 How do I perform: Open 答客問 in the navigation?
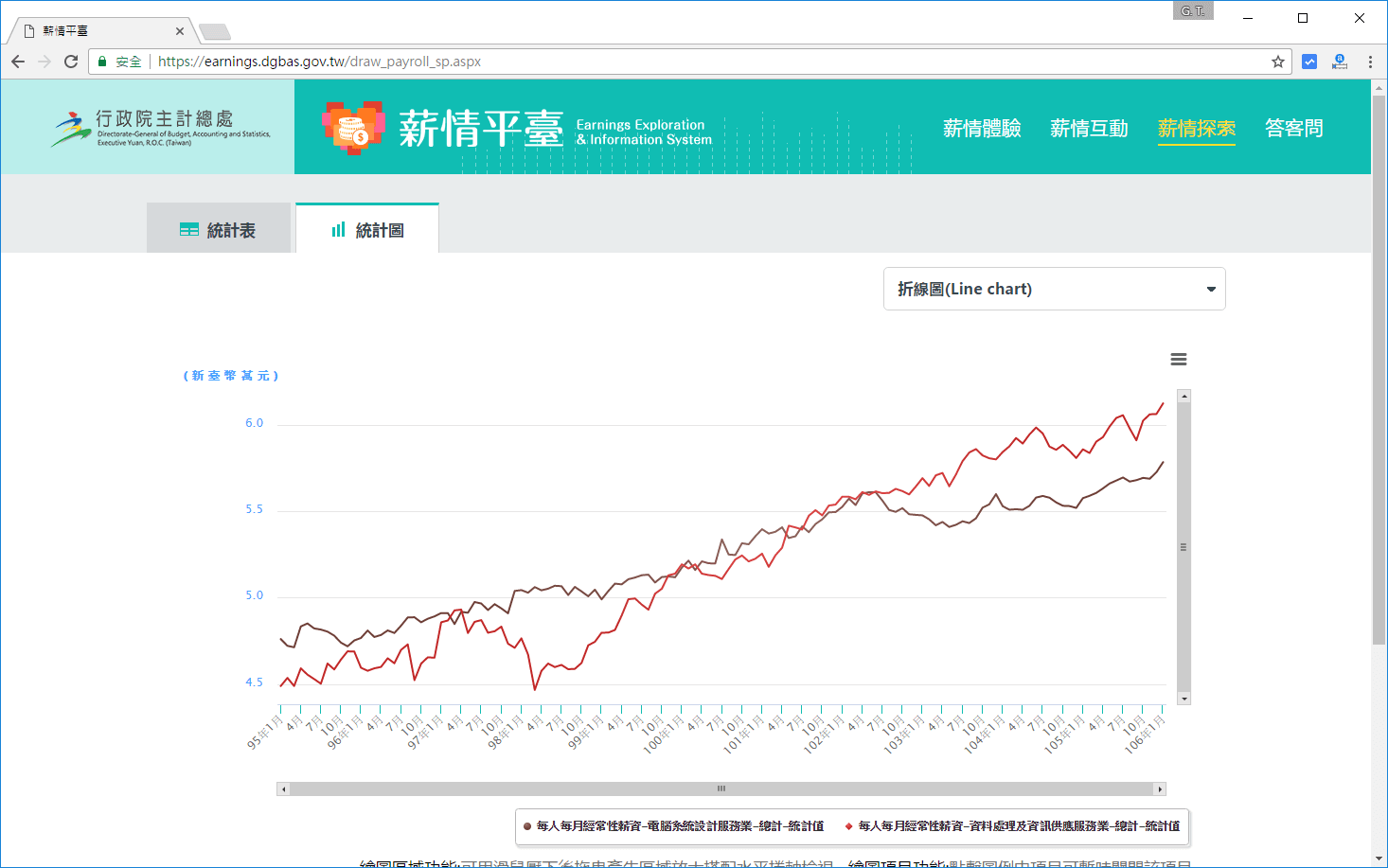tap(1293, 129)
